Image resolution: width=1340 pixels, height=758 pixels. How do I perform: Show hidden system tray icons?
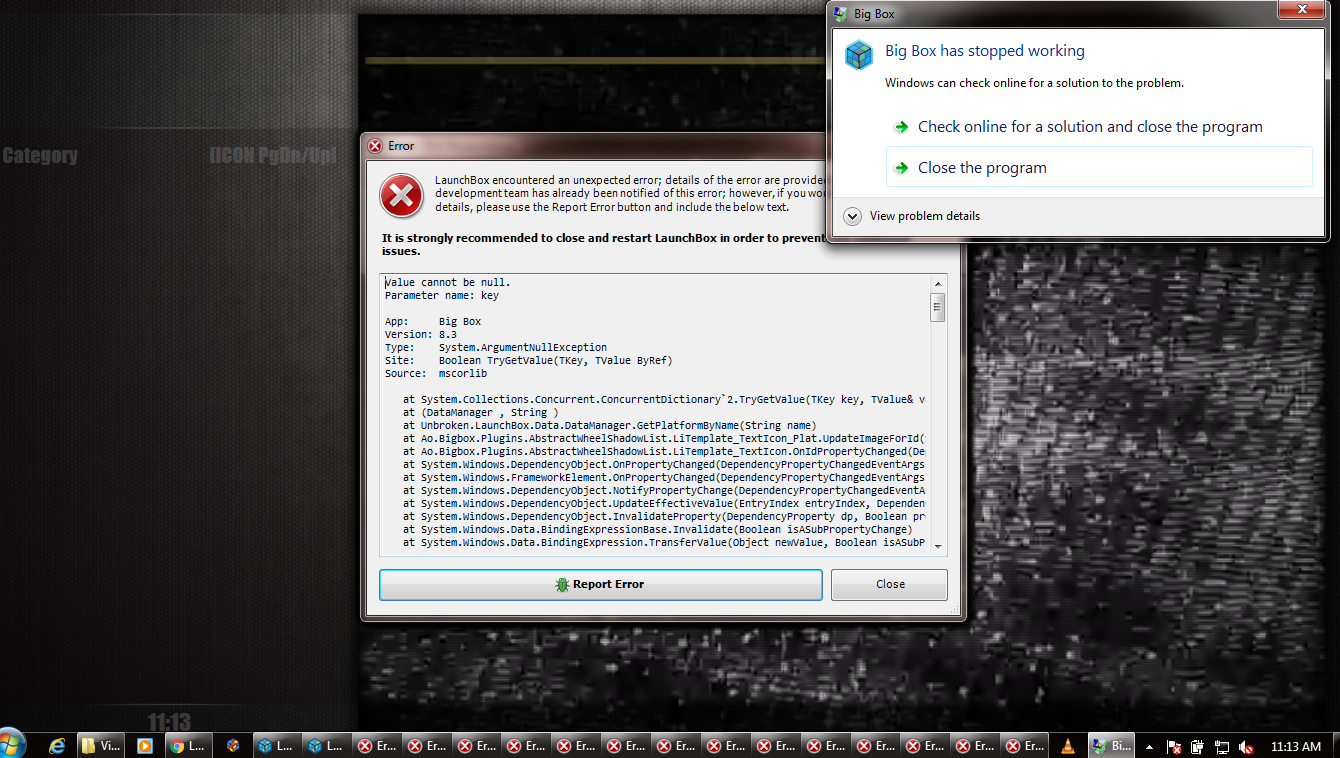(x=1149, y=746)
